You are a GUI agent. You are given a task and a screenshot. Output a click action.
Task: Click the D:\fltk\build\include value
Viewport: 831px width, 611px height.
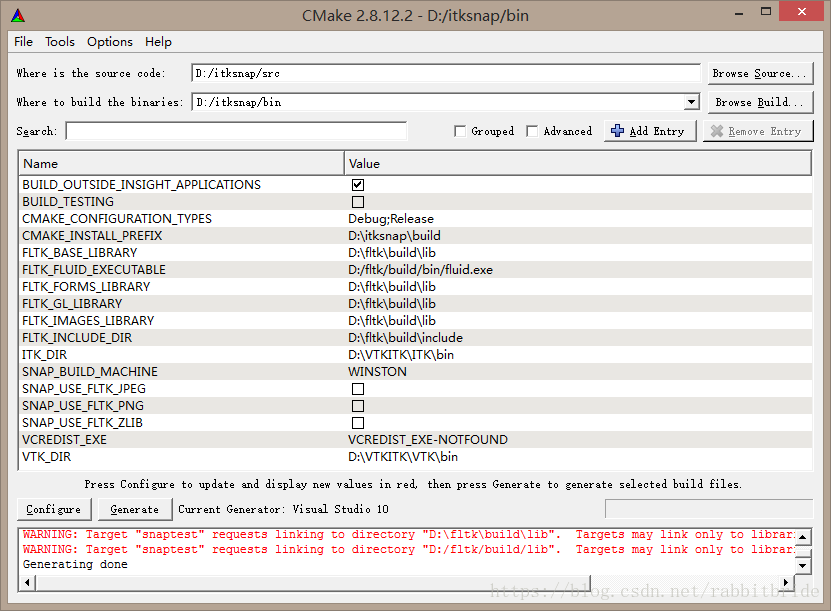405,338
